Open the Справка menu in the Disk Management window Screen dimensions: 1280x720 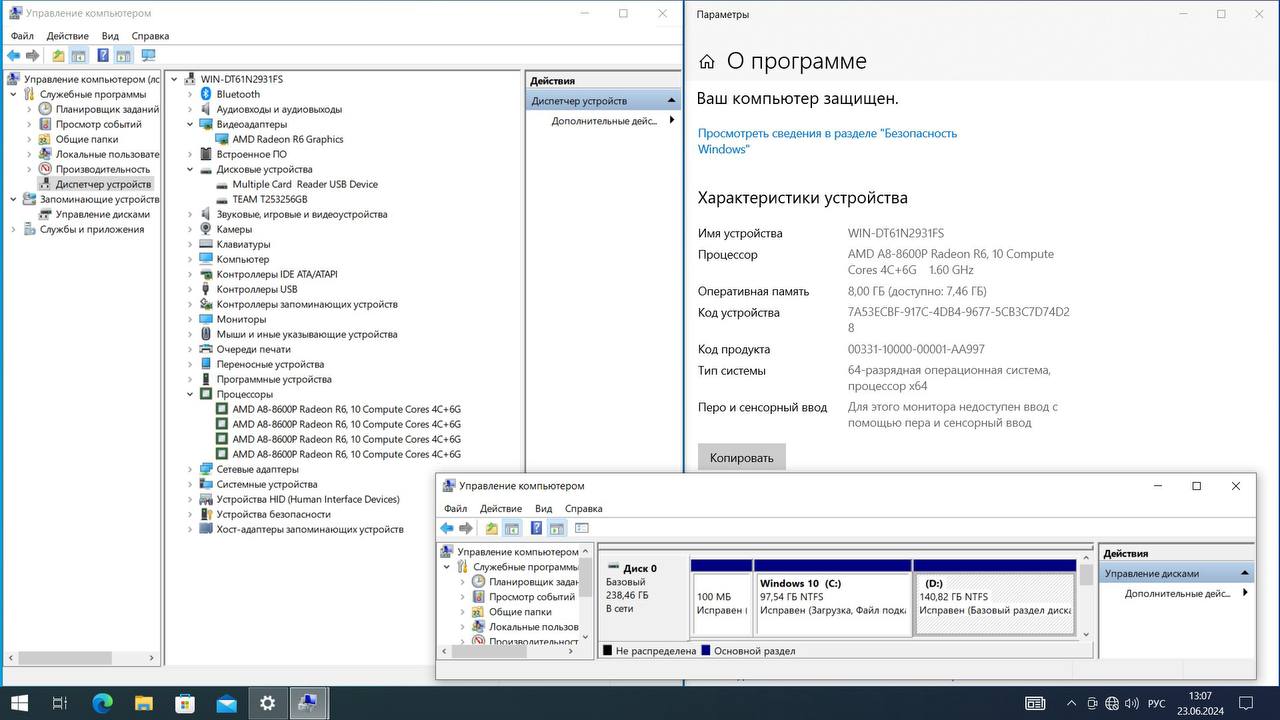(x=583, y=508)
